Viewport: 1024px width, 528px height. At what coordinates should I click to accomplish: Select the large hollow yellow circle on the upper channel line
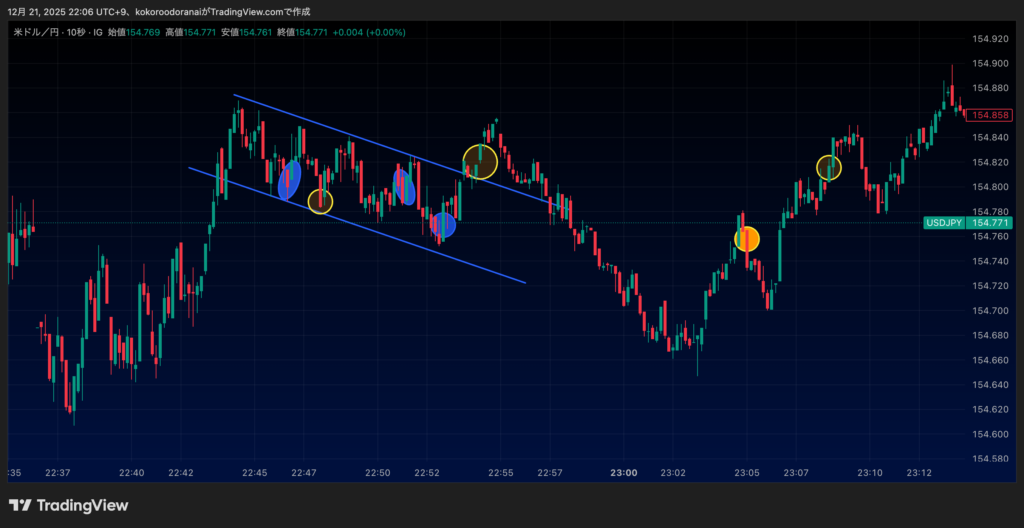(480, 162)
